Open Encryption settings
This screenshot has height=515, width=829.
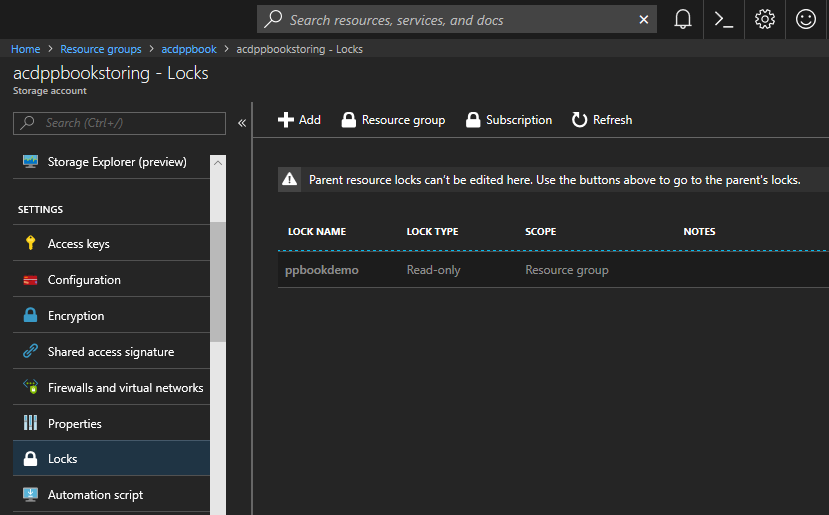[x=76, y=316]
